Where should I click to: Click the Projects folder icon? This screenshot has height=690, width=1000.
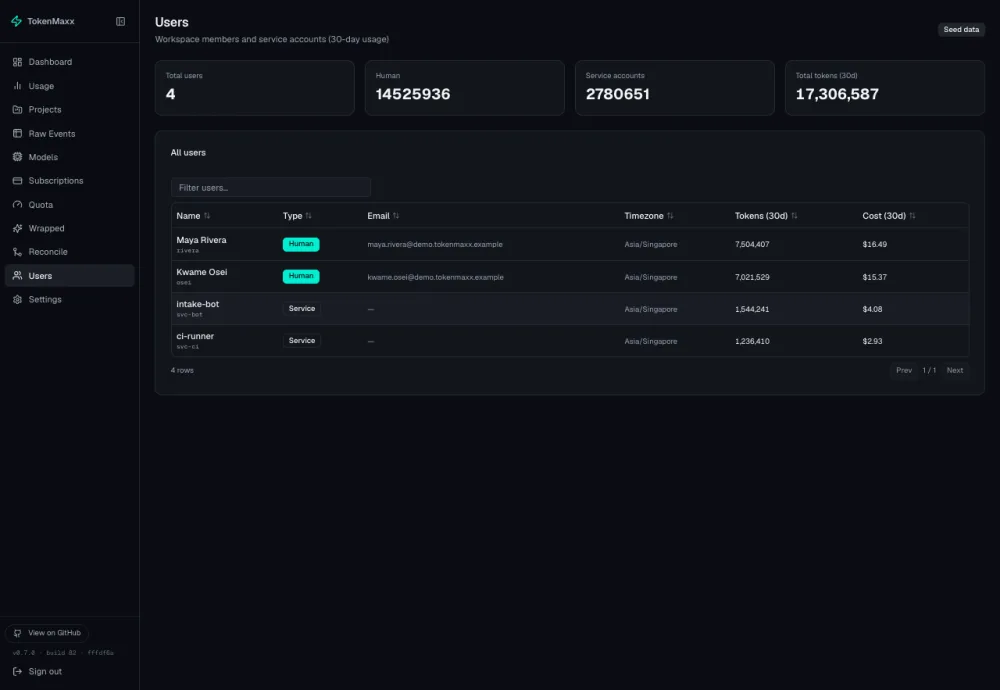pos(17,110)
